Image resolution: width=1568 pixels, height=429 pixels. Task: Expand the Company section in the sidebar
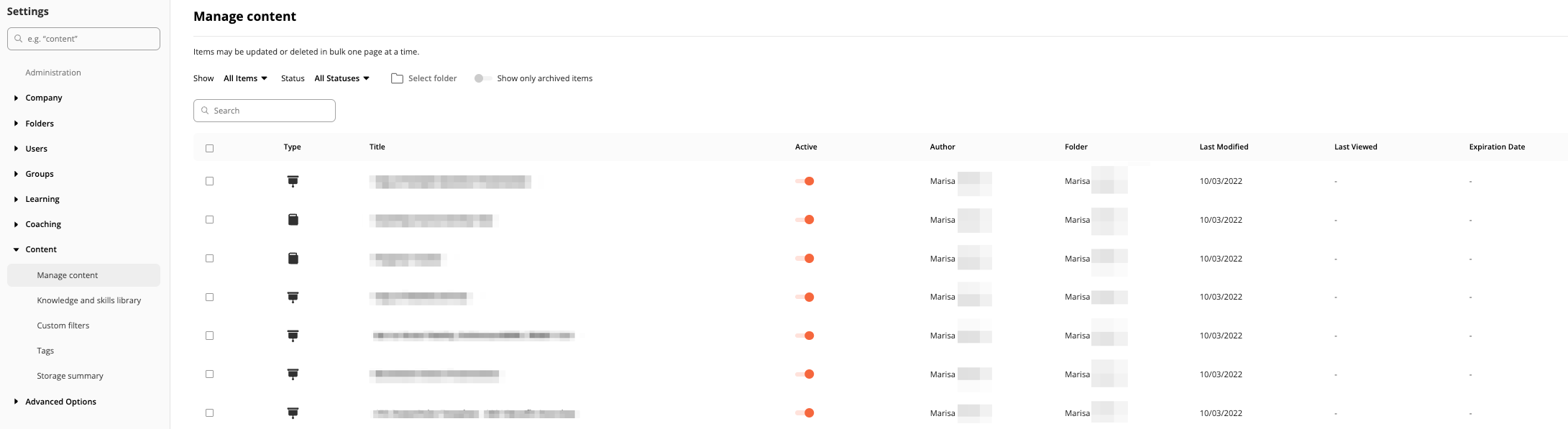click(43, 98)
